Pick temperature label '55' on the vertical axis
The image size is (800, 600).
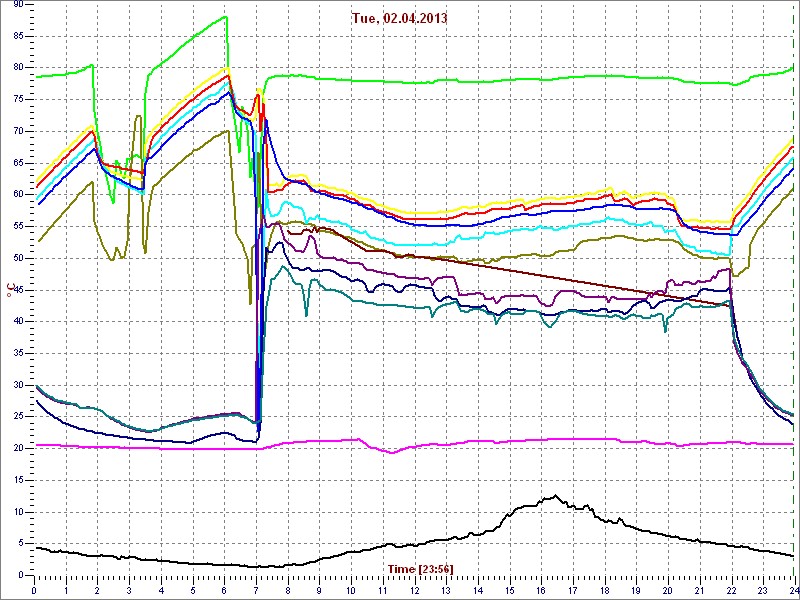[x=18, y=226]
